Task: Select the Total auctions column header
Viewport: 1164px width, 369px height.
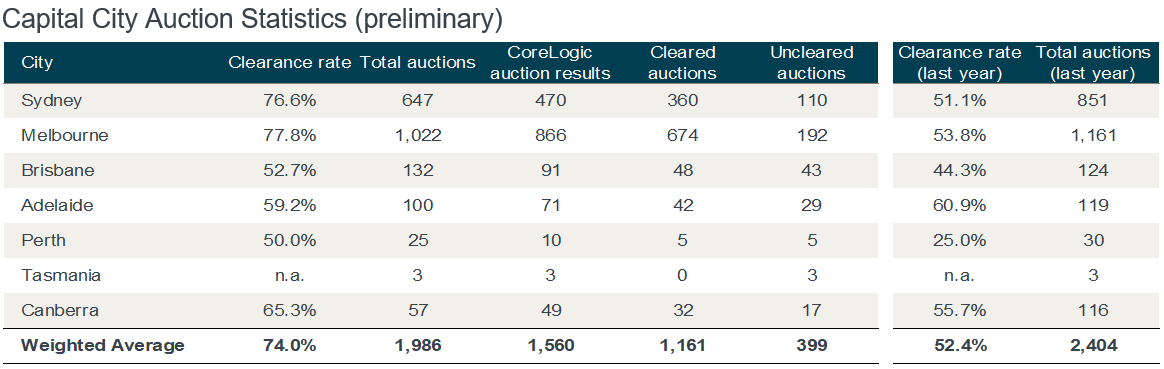Action: pyautogui.click(x=417, y=63)
